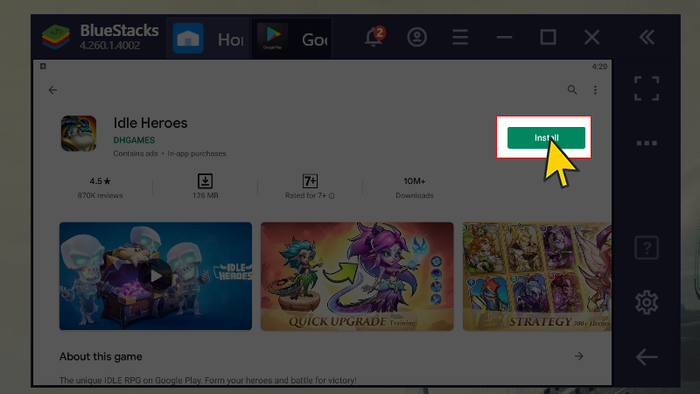Open Play Store more options menu
Screen dimensions: 700x394
point(595,90)
